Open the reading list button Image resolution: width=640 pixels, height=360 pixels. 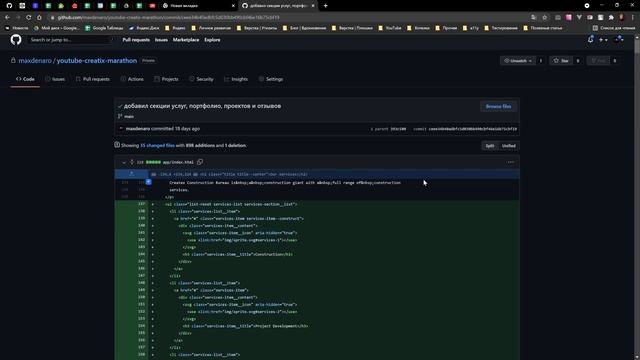[613, 28]
